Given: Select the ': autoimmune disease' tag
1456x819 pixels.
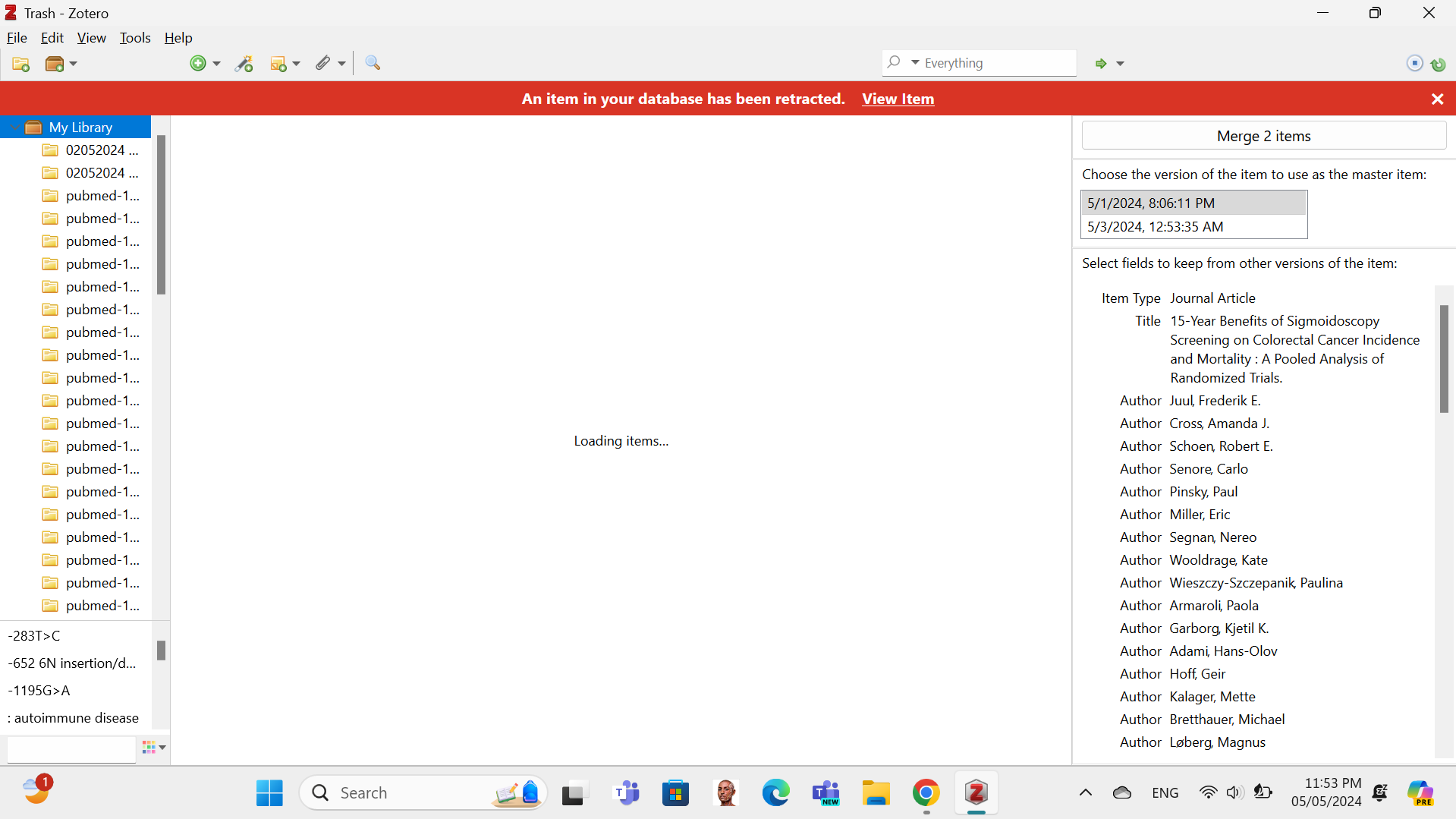Looking at the screenshot, I should click(x=73, y=718).
